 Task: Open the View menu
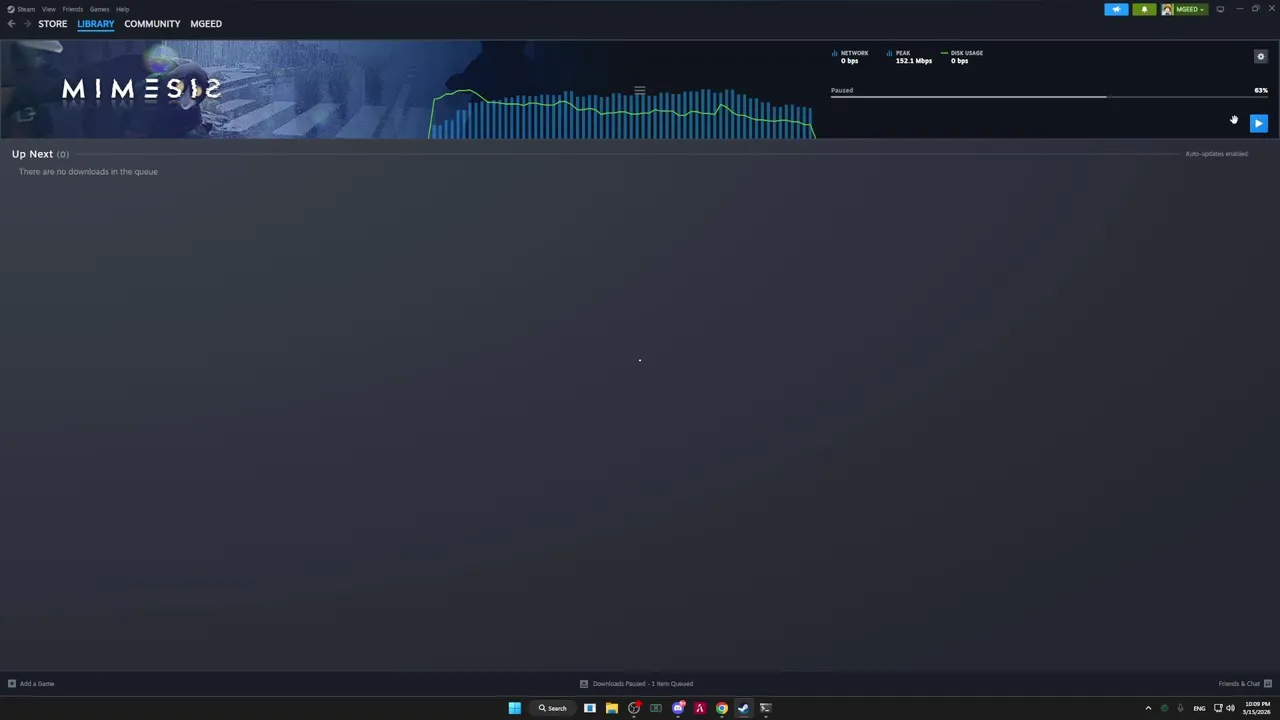48,9
